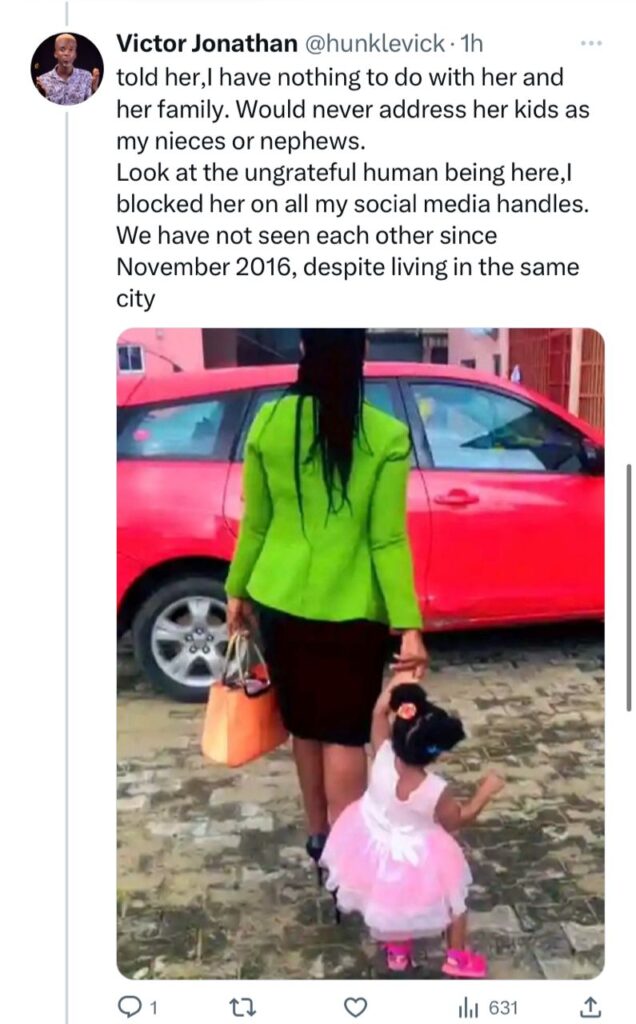Viewport: 636px width, 1024px height.
Task: Click the share upload icon
Action: click(590, 1007)
